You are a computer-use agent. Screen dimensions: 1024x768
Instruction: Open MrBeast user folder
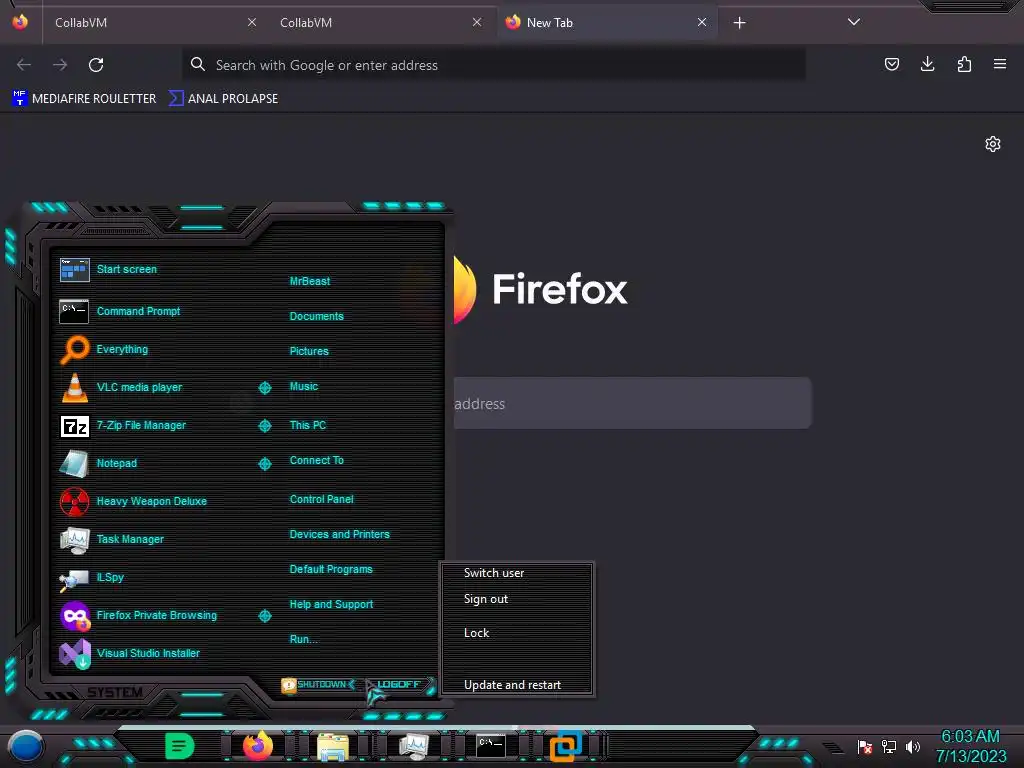[x=310, y=281]
